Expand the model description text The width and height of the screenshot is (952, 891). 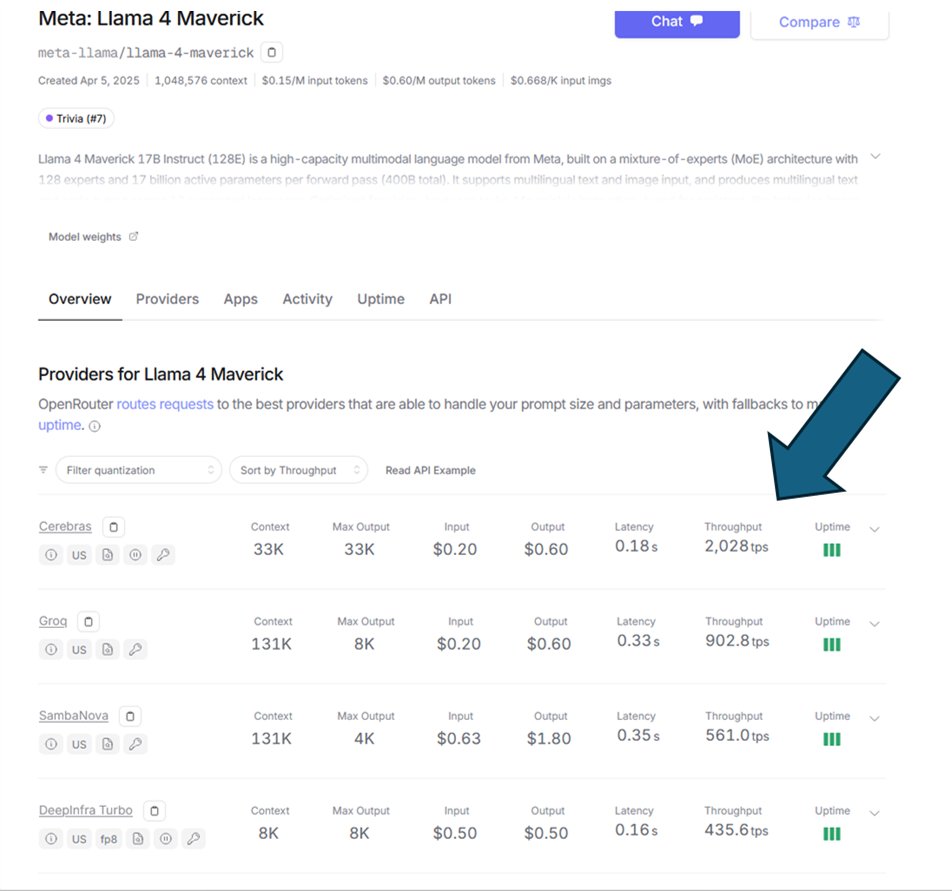tap(875, 157)
